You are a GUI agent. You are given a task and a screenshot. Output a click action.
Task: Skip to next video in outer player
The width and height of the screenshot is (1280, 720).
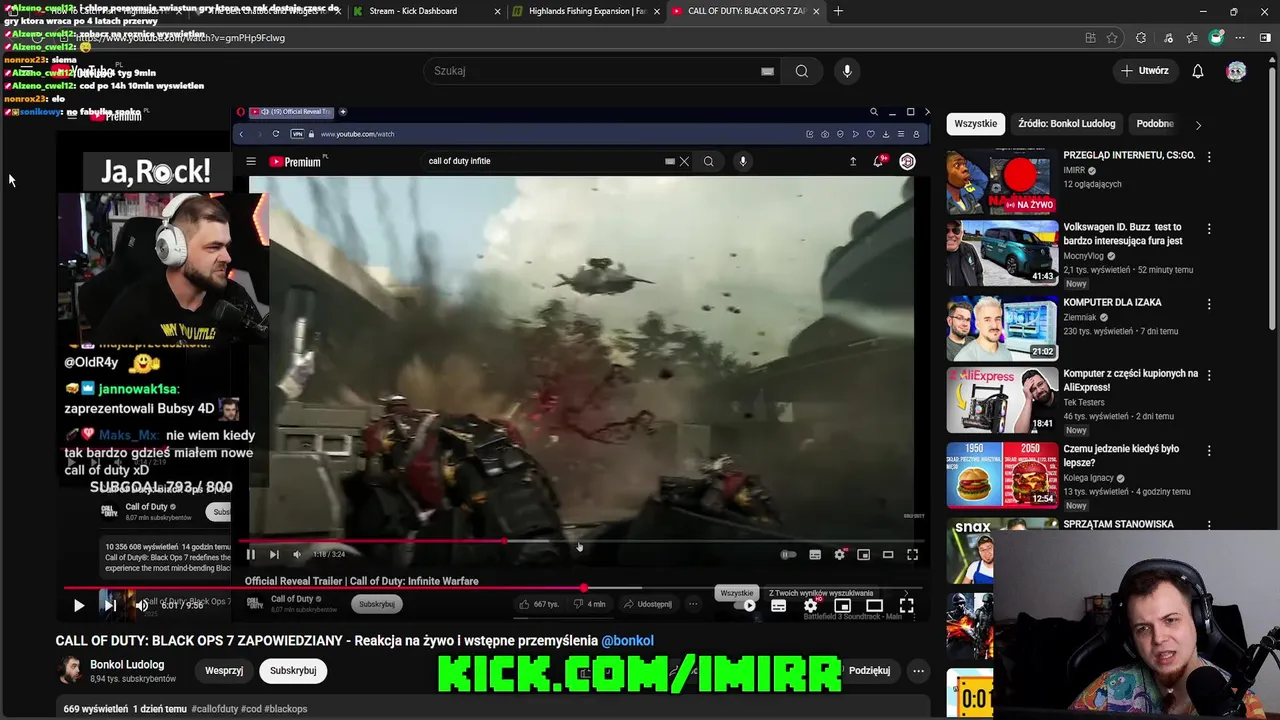coord(110,605)
